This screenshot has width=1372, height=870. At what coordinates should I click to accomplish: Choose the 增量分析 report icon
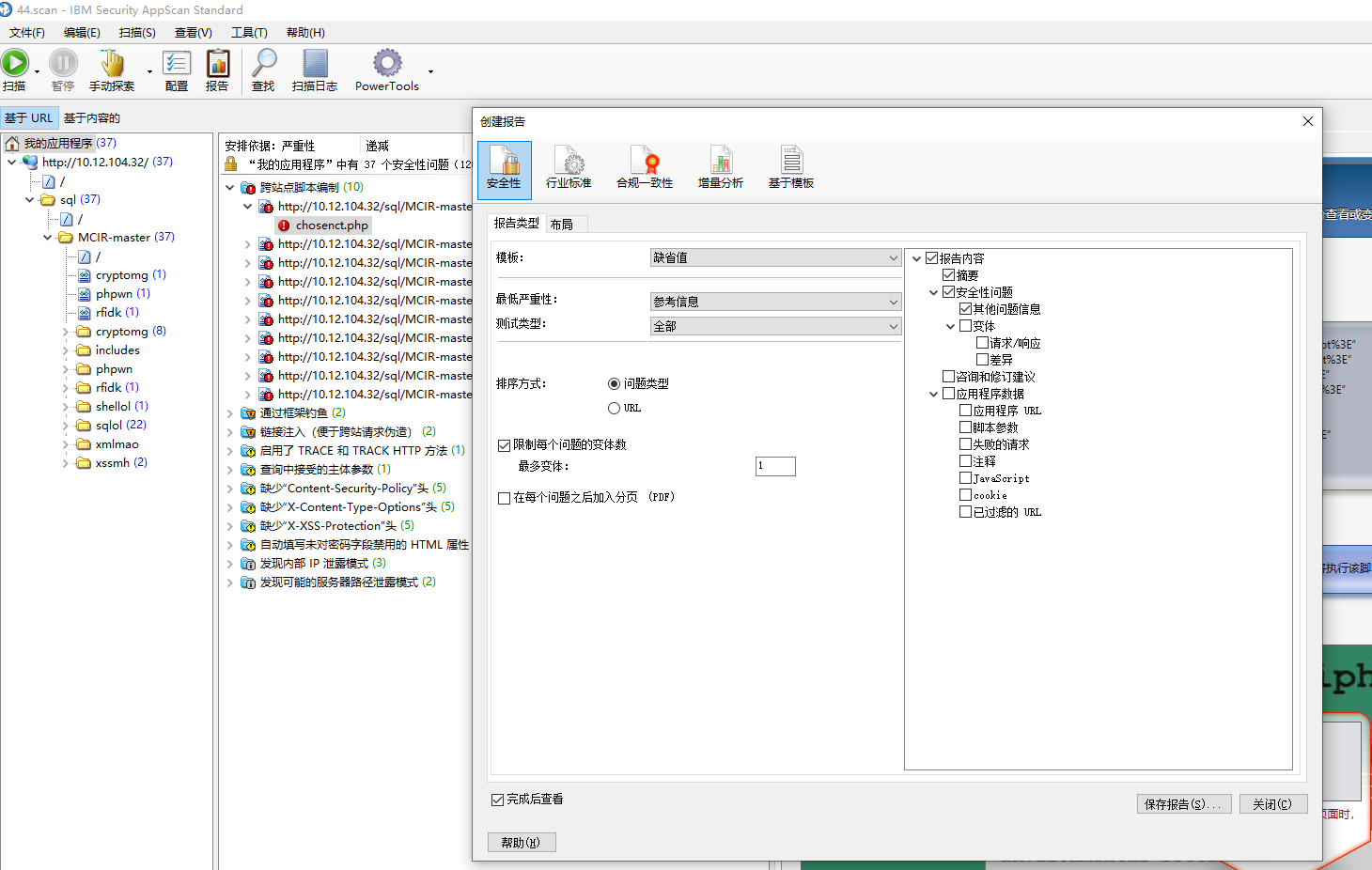coord(720,167)
